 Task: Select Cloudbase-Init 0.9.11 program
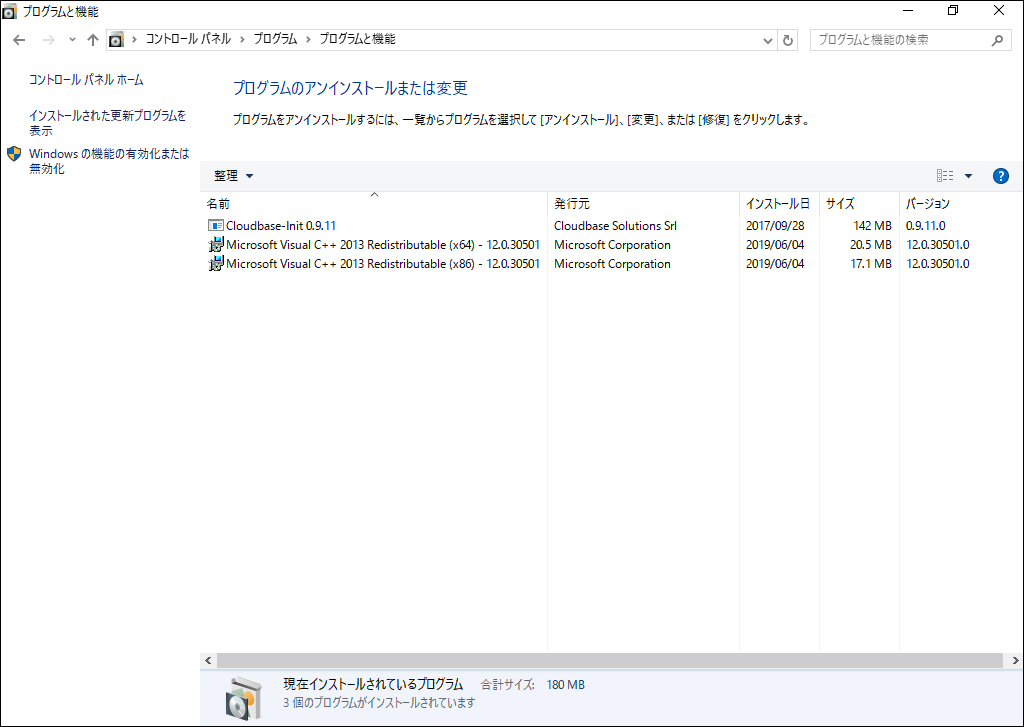281,225
